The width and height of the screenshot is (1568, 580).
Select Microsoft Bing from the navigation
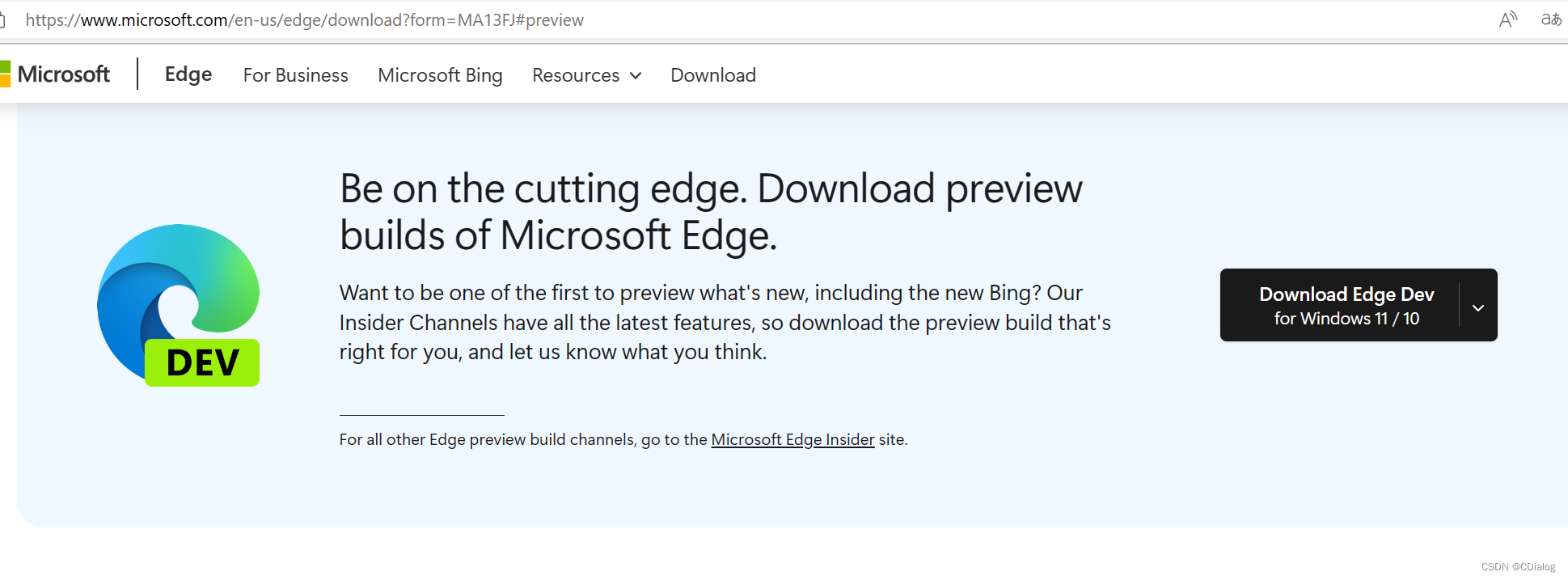(440, 74)
